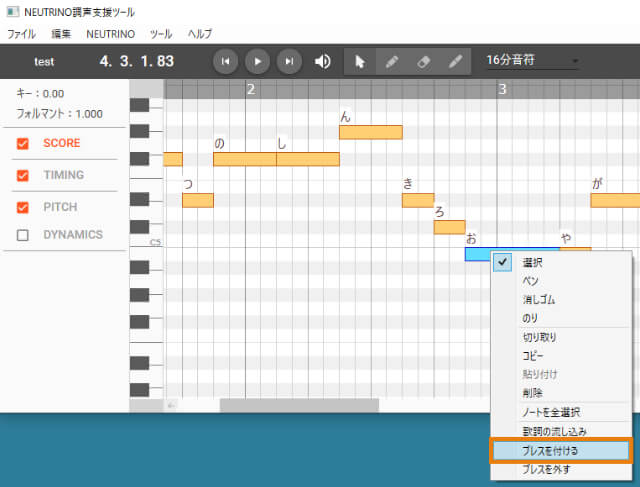Viewport: 640px width, 487px height.
Task: Click the test project name
Action: 44,62
